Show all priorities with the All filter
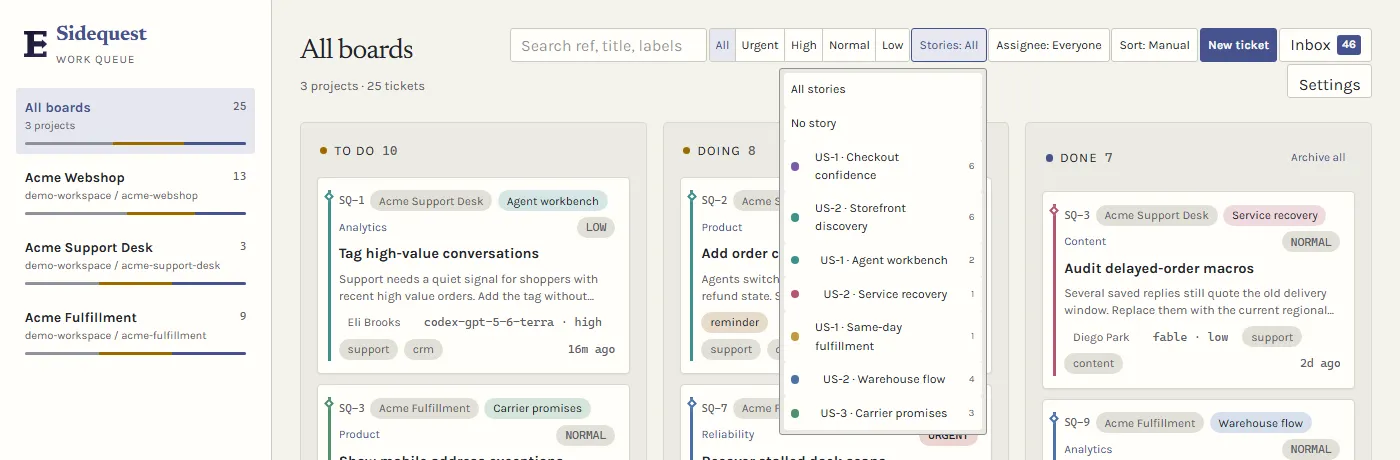Viewport: 1400px width, 460px height. click(x=722, y=45)
